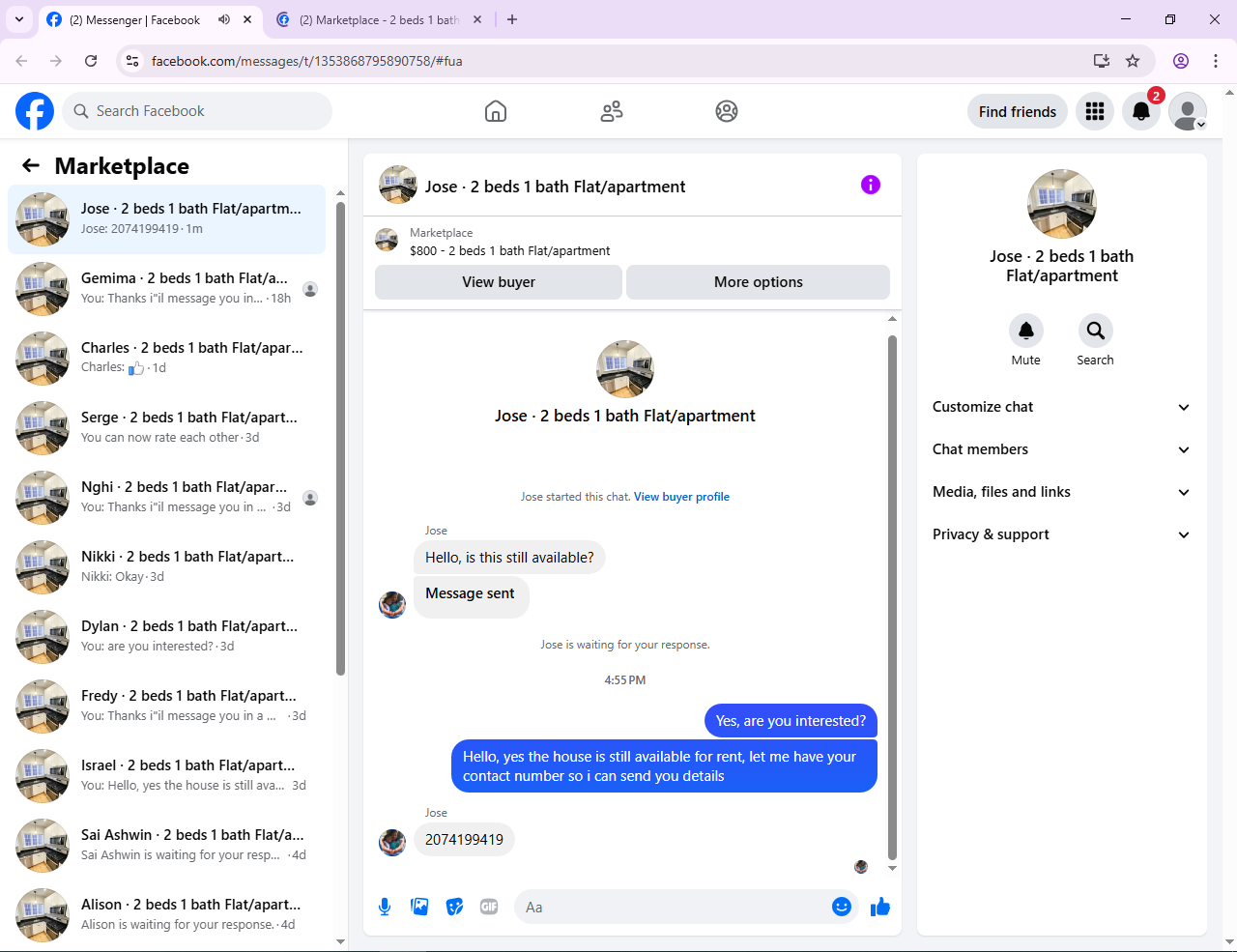
Task: Open the Nikki conversation
Action: pos(166,567)
